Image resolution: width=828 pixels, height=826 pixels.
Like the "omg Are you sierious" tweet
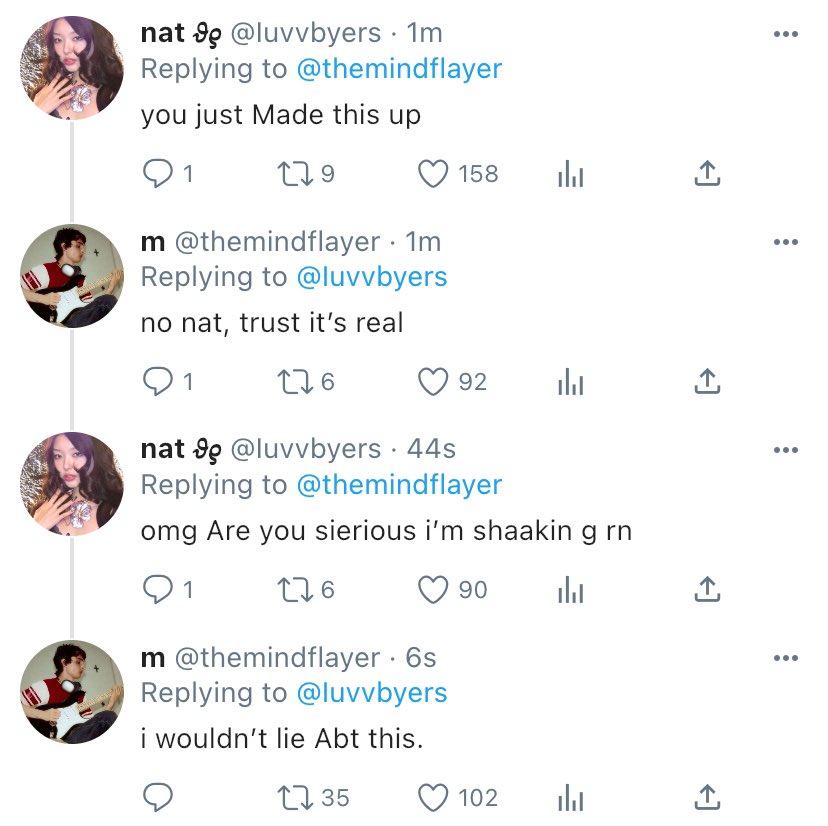click(x=432, y=590)
